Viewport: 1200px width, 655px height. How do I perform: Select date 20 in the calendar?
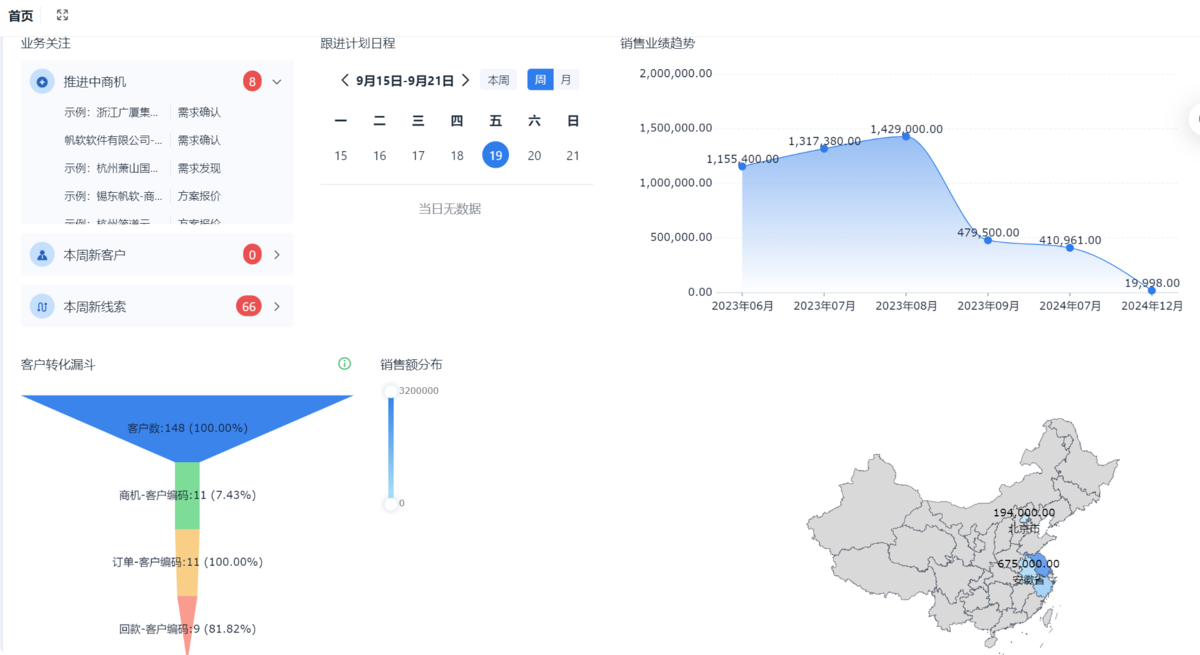pyautogui.click(x=534, y=155)
